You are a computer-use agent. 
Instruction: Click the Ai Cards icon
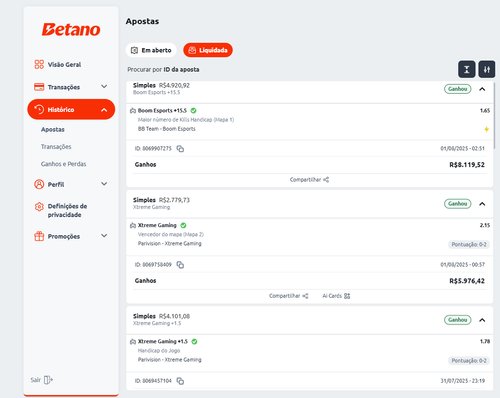(x=347, y=296)
